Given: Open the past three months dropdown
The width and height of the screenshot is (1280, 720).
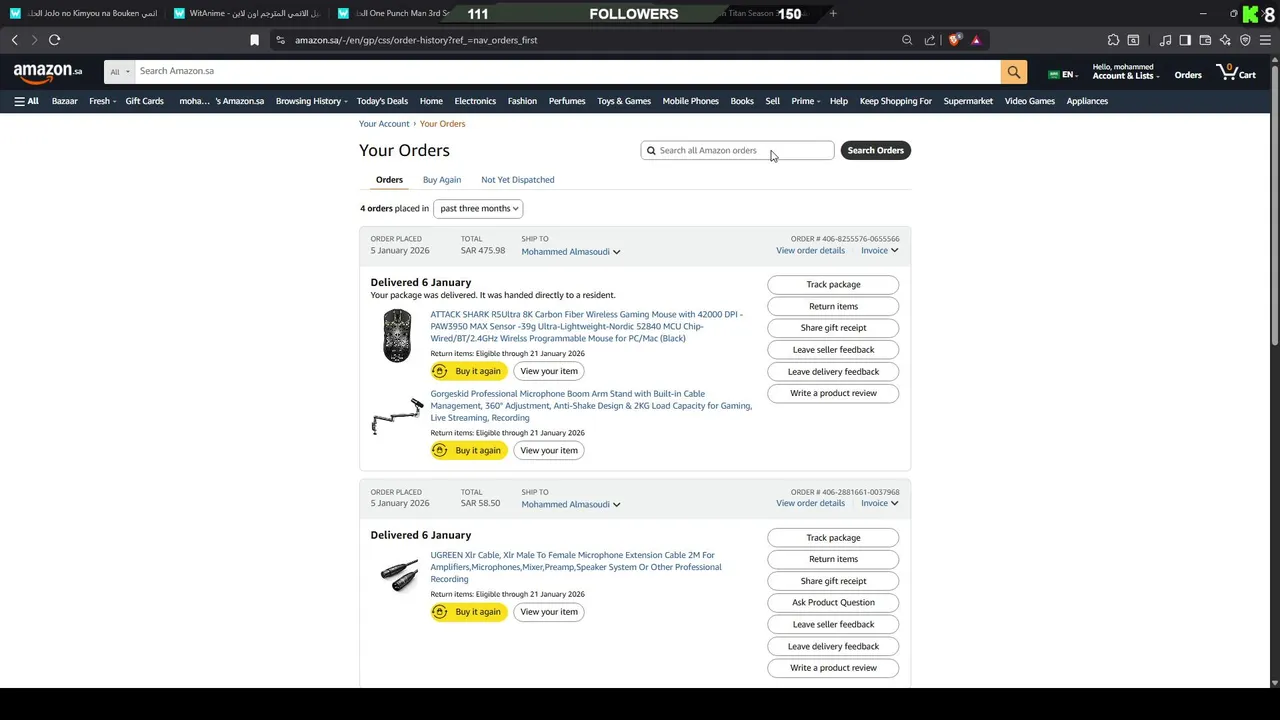Looking at the screenshot, I should 478,208.
